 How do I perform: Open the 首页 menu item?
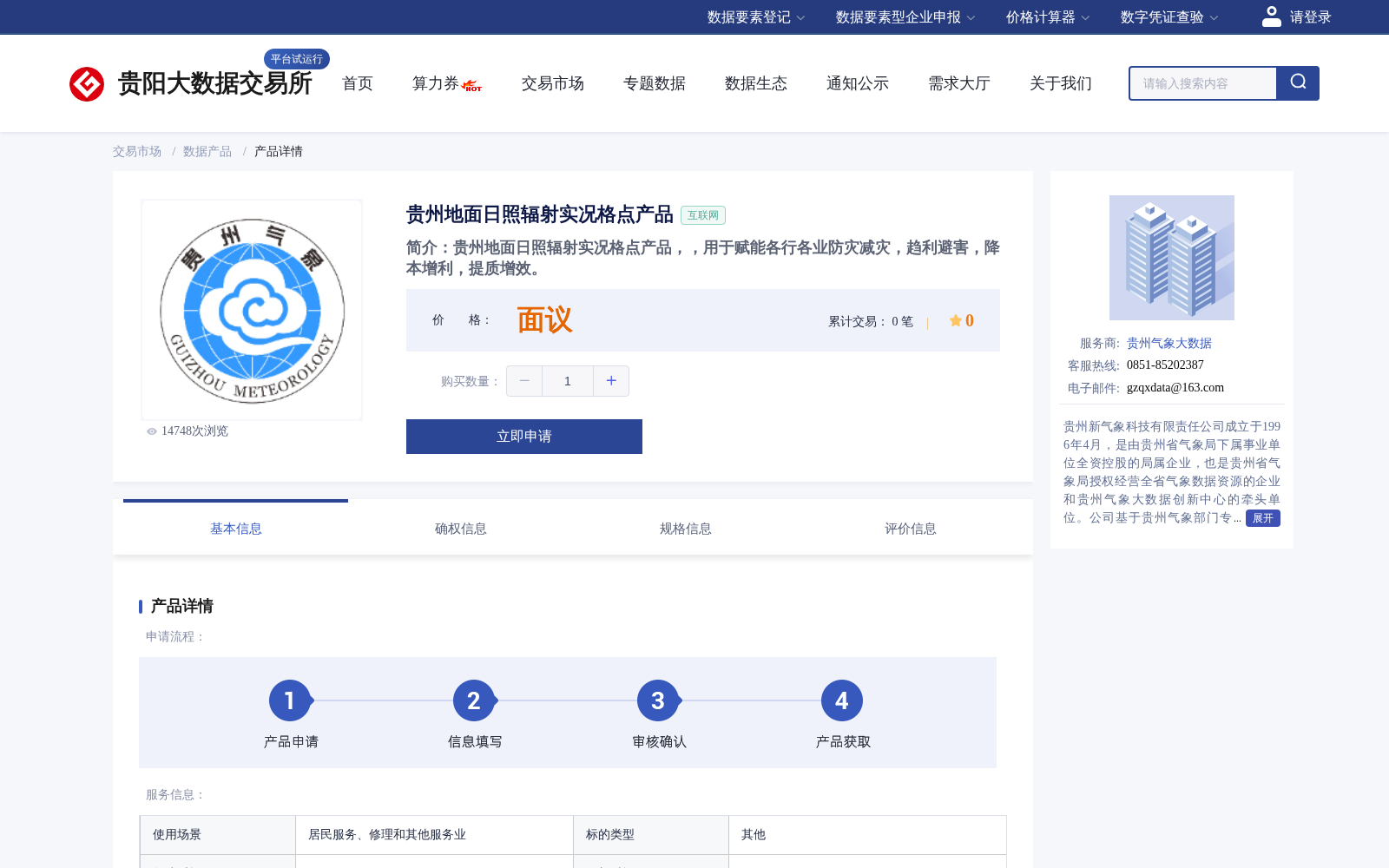(x=358, y=83)
